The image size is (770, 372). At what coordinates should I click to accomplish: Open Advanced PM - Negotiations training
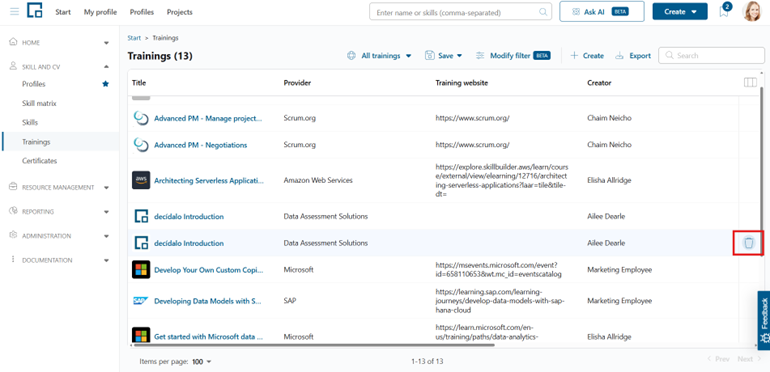[200, 145]
